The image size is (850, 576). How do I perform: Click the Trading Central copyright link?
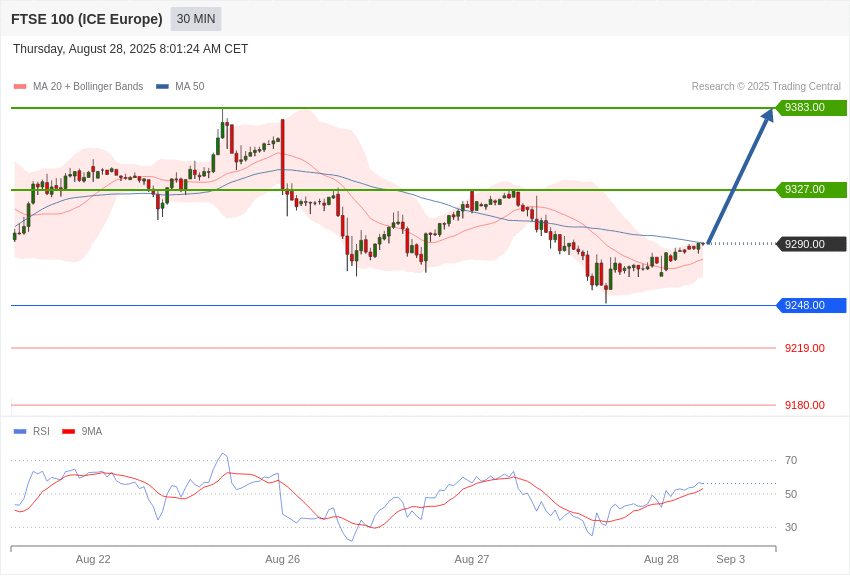click(766, 86)
